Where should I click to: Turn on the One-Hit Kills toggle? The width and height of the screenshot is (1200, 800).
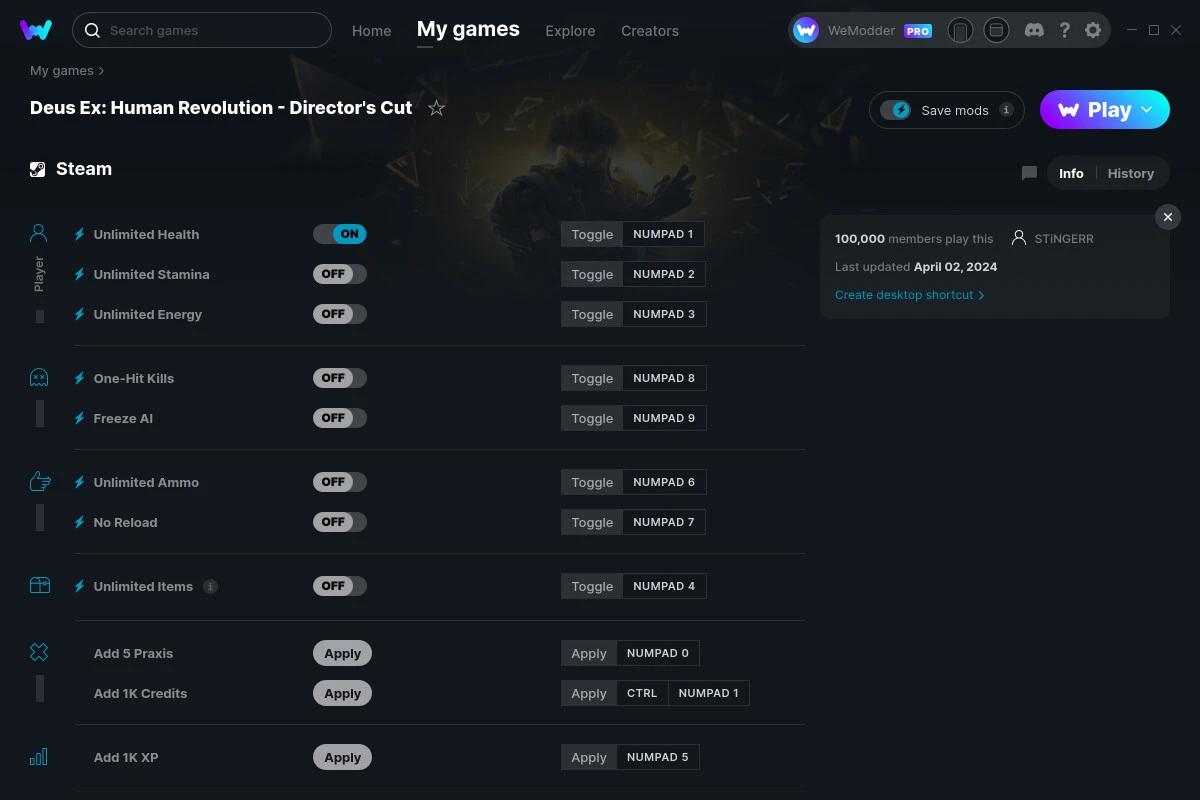point(340,378)
